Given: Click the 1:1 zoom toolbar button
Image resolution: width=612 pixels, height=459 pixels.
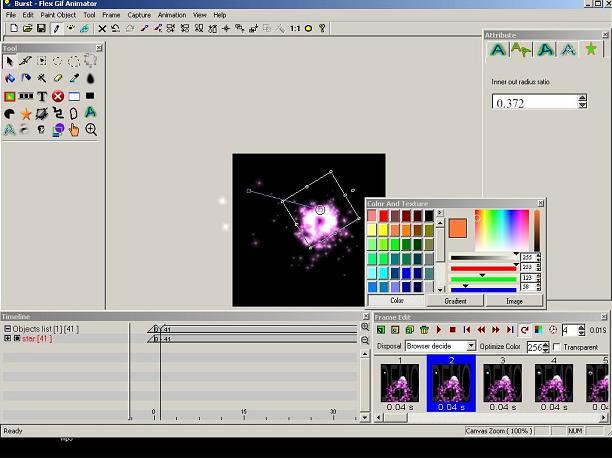Looking at the screenshot, I should 295,28.
